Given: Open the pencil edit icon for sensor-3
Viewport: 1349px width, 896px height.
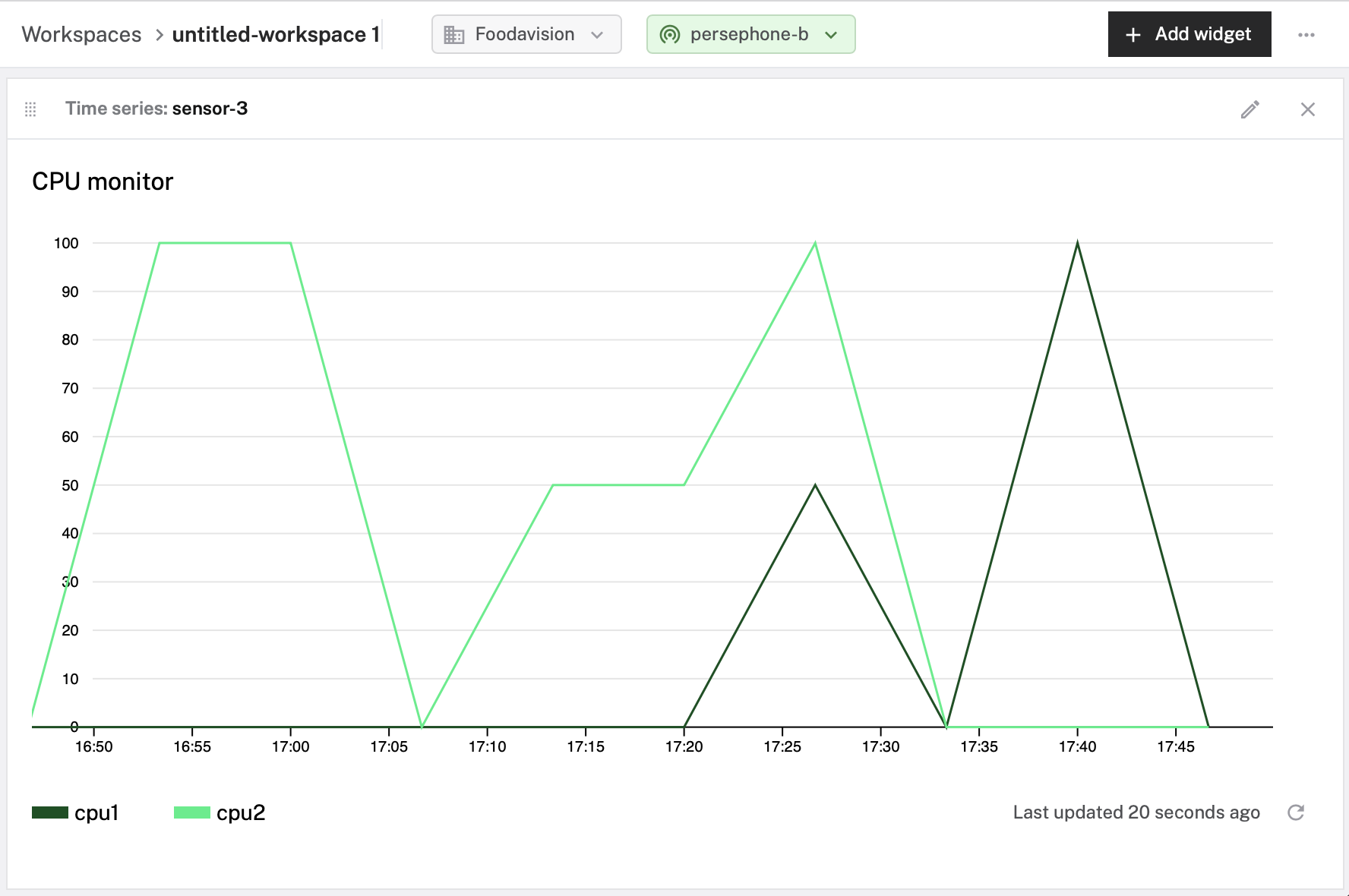Looking at the screenshot, I should 1249,109.
